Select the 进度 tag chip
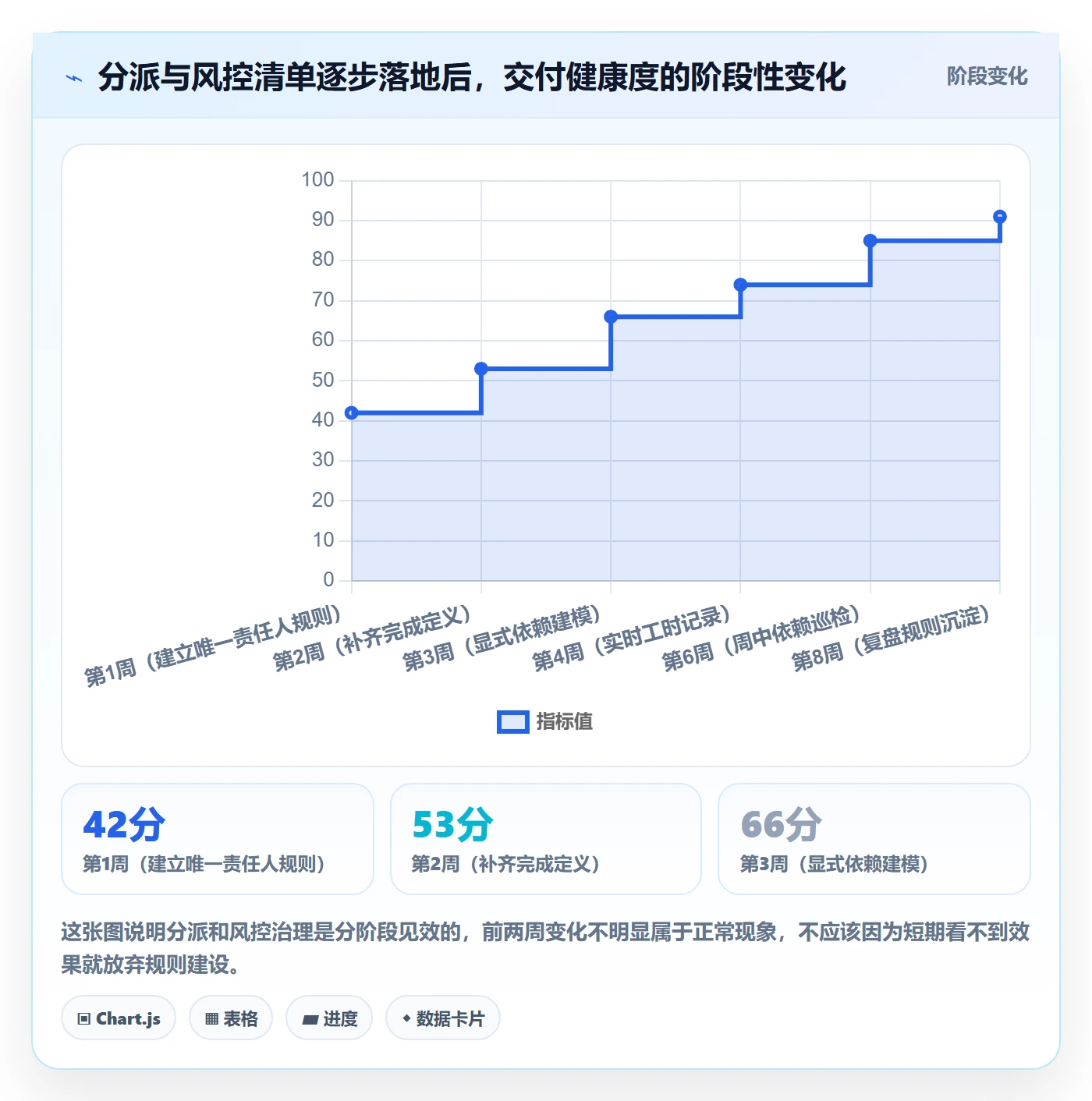 pyautogui.click(x=329, y=1018)
